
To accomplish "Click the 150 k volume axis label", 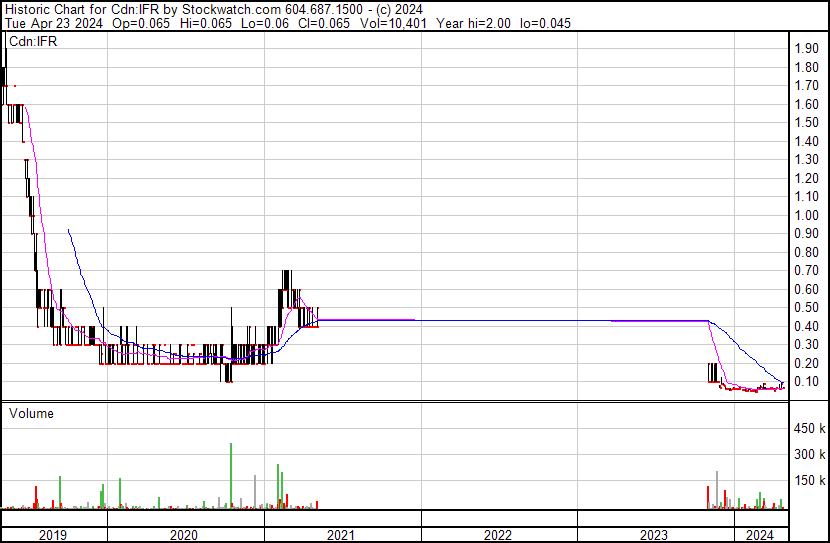I will 808,481.
